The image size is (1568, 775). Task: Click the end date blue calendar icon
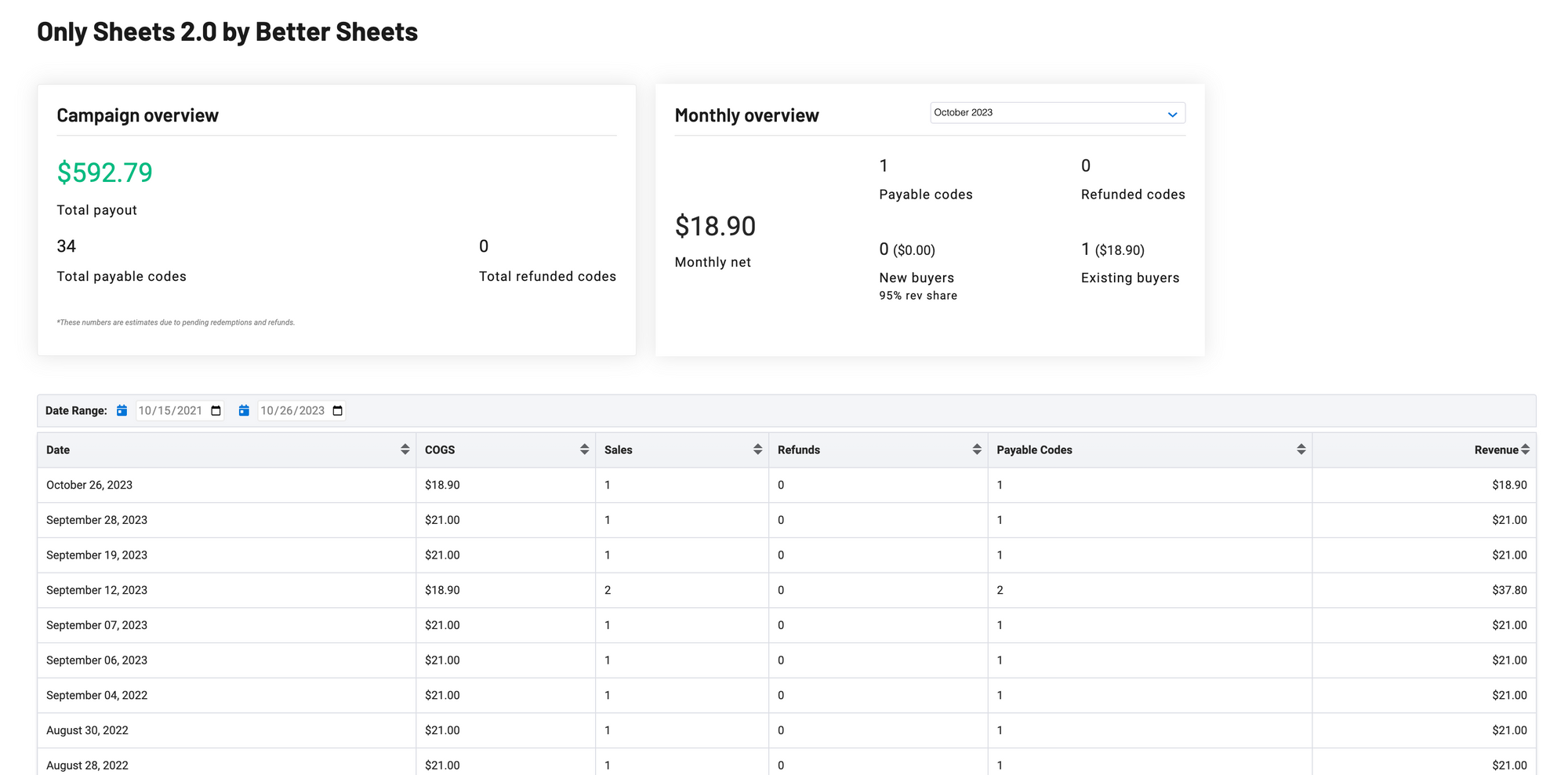(x=244, y=410)
